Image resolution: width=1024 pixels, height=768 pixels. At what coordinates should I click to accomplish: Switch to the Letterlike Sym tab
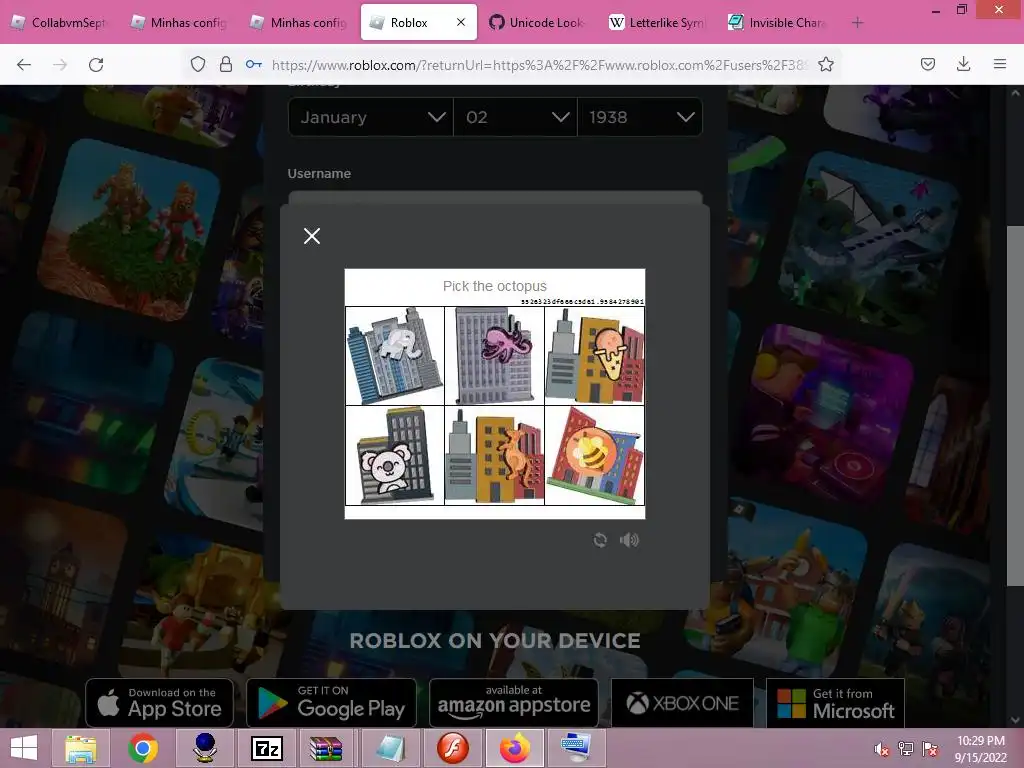pos(657,23)
